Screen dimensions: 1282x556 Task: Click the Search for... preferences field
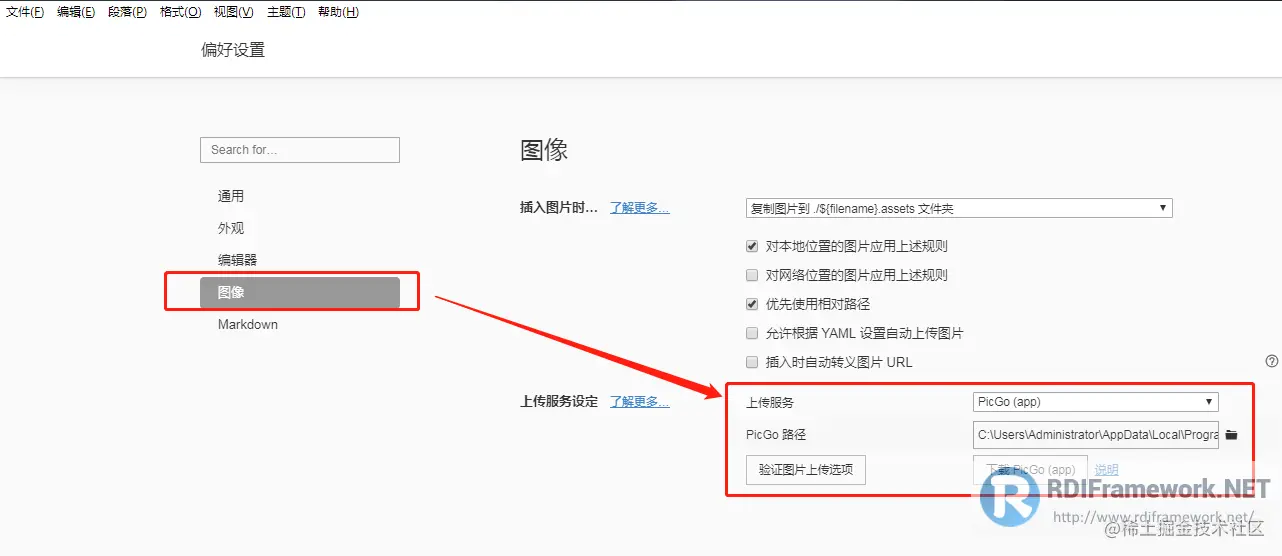point(300,150)
